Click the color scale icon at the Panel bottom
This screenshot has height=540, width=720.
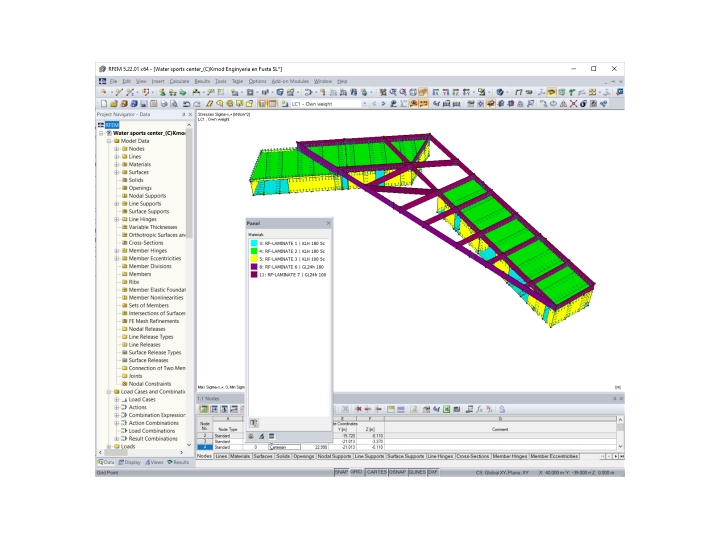(x=271, y=436)
